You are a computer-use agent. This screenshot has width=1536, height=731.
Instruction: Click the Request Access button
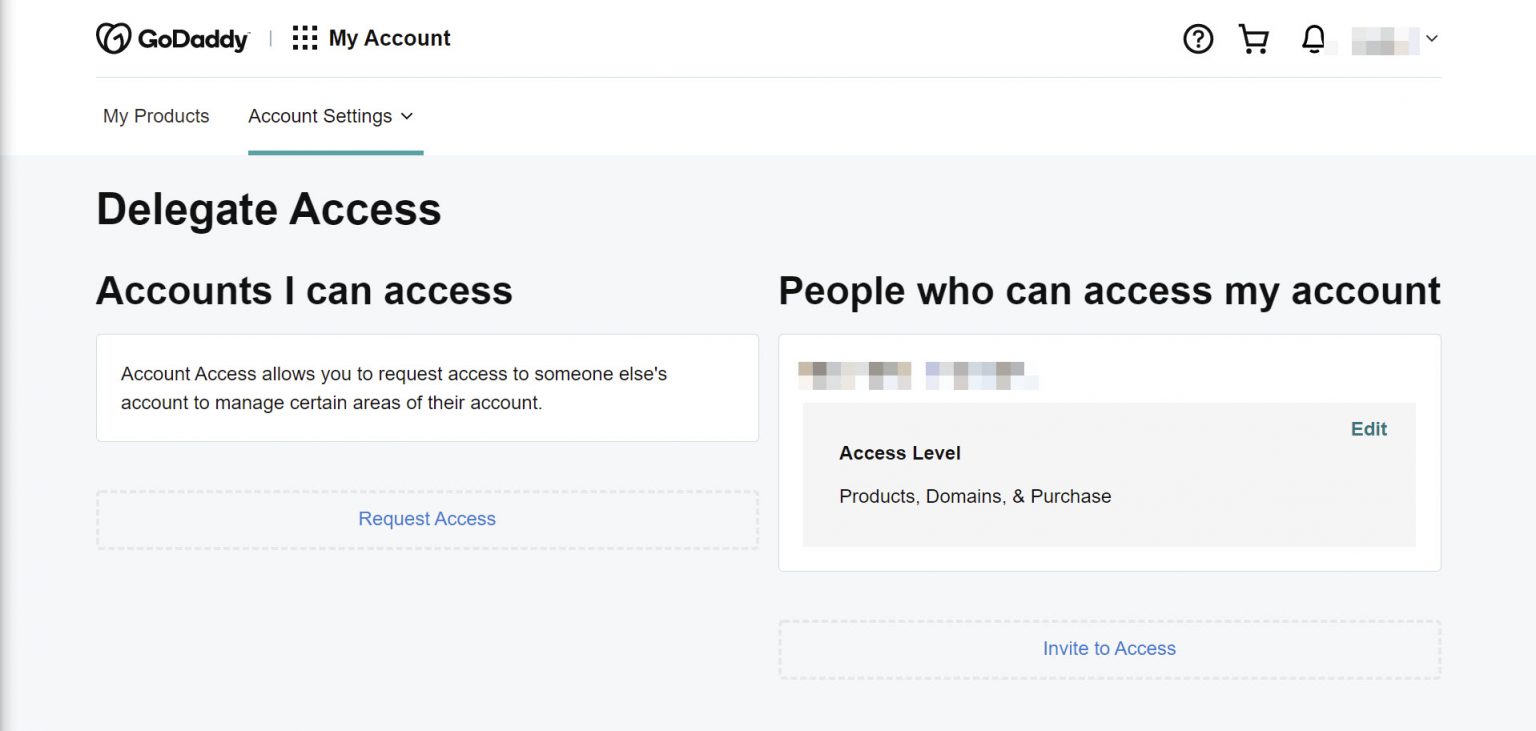[427, 519]
